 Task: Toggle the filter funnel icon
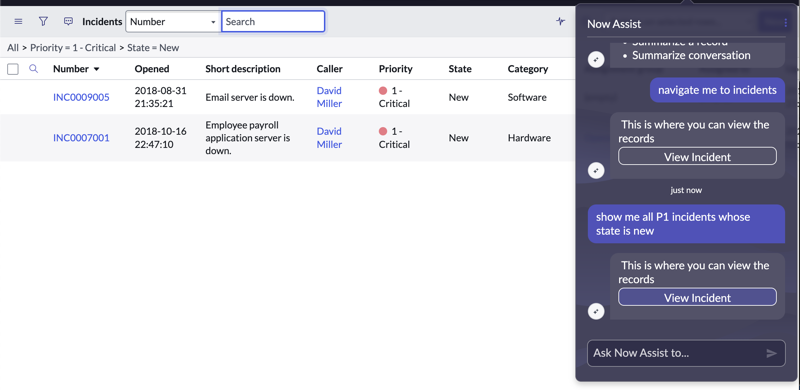coord(43,21)
